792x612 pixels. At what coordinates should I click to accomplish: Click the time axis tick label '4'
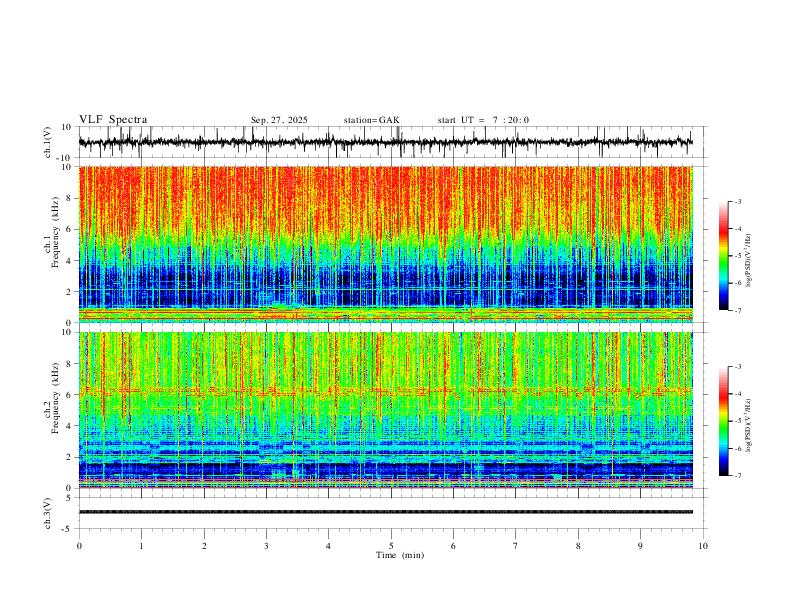tap(328, 546)
